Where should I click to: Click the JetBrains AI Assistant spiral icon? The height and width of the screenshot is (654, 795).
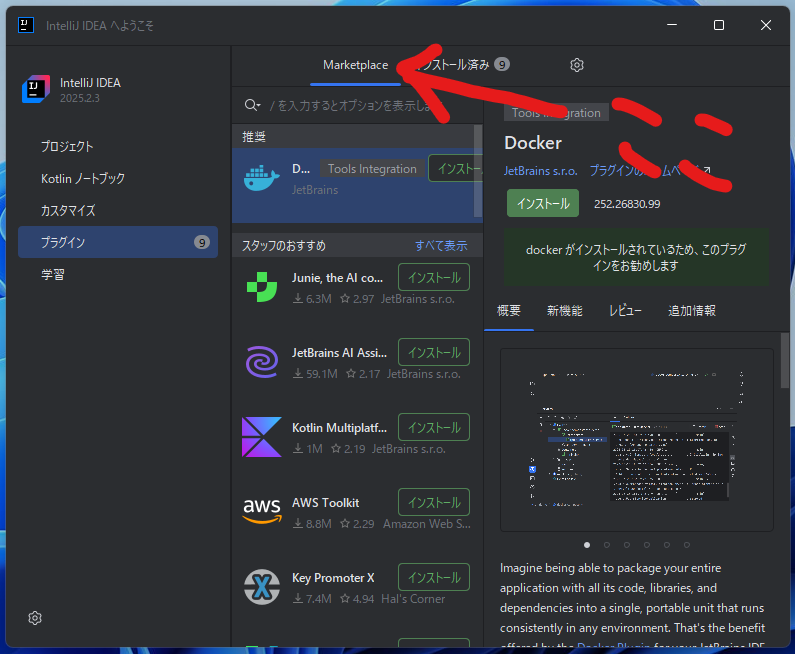tap(261, 362)
